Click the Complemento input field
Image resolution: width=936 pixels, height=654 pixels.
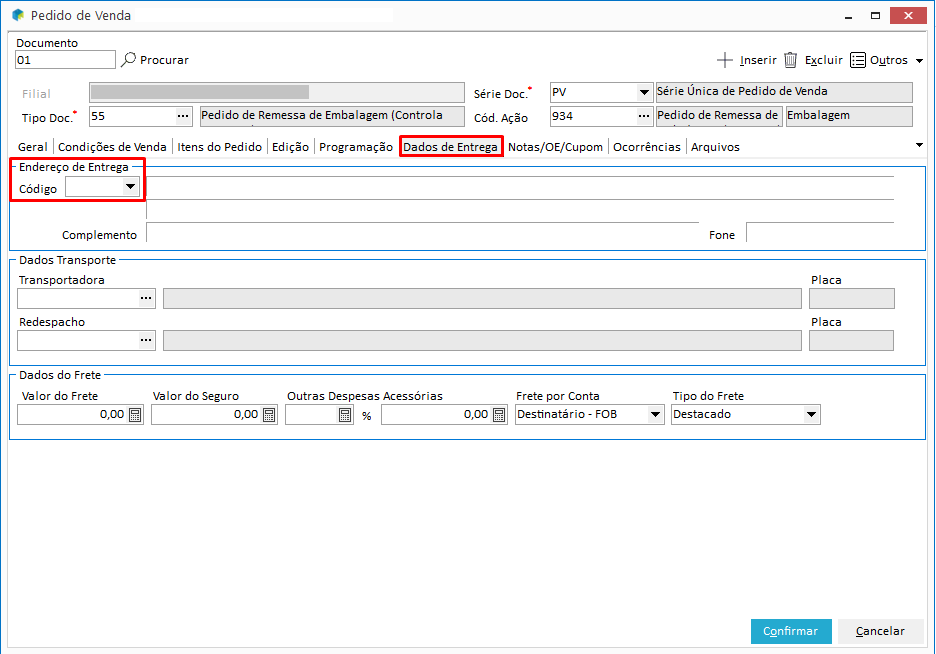420,234
